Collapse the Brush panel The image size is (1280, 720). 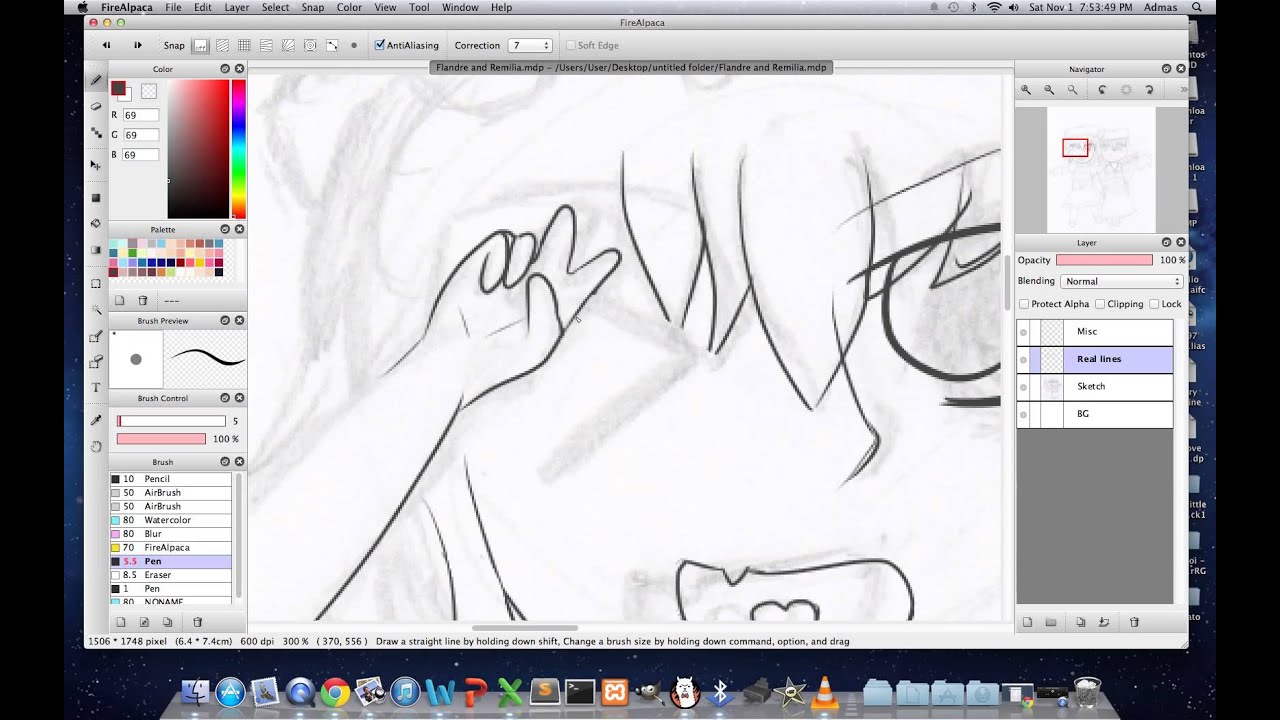[x=224, y=462]
